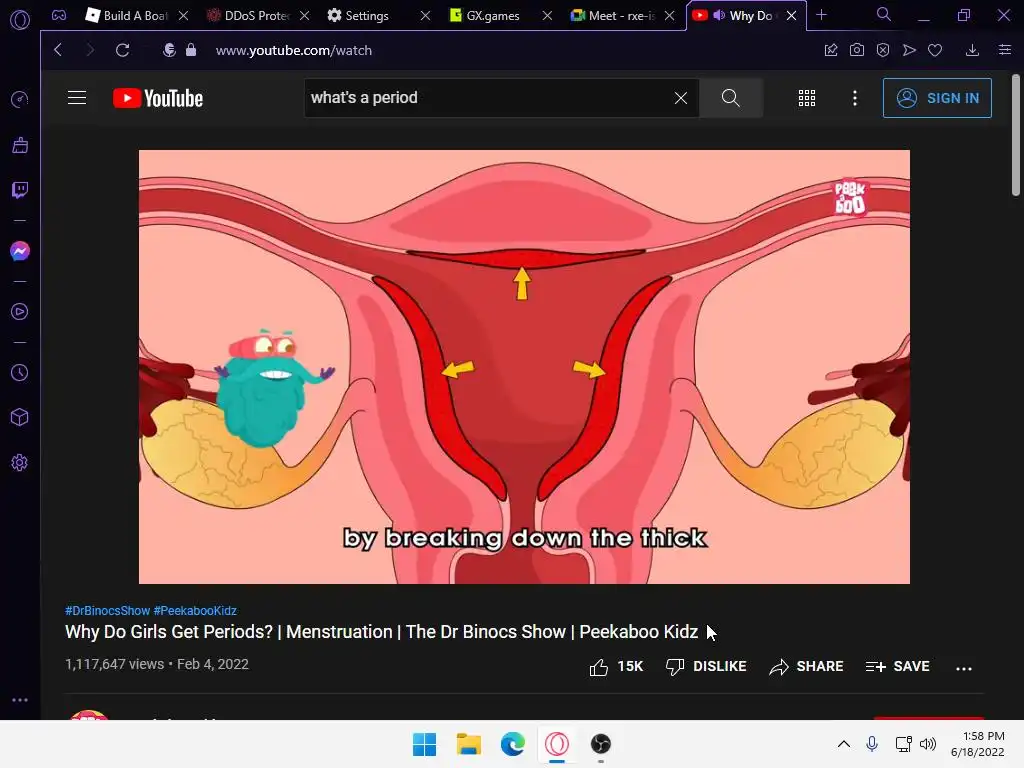This screenshot has width=1024, height=768.
Task: Open the downloads icon
Action: click(x=972, y=50)
